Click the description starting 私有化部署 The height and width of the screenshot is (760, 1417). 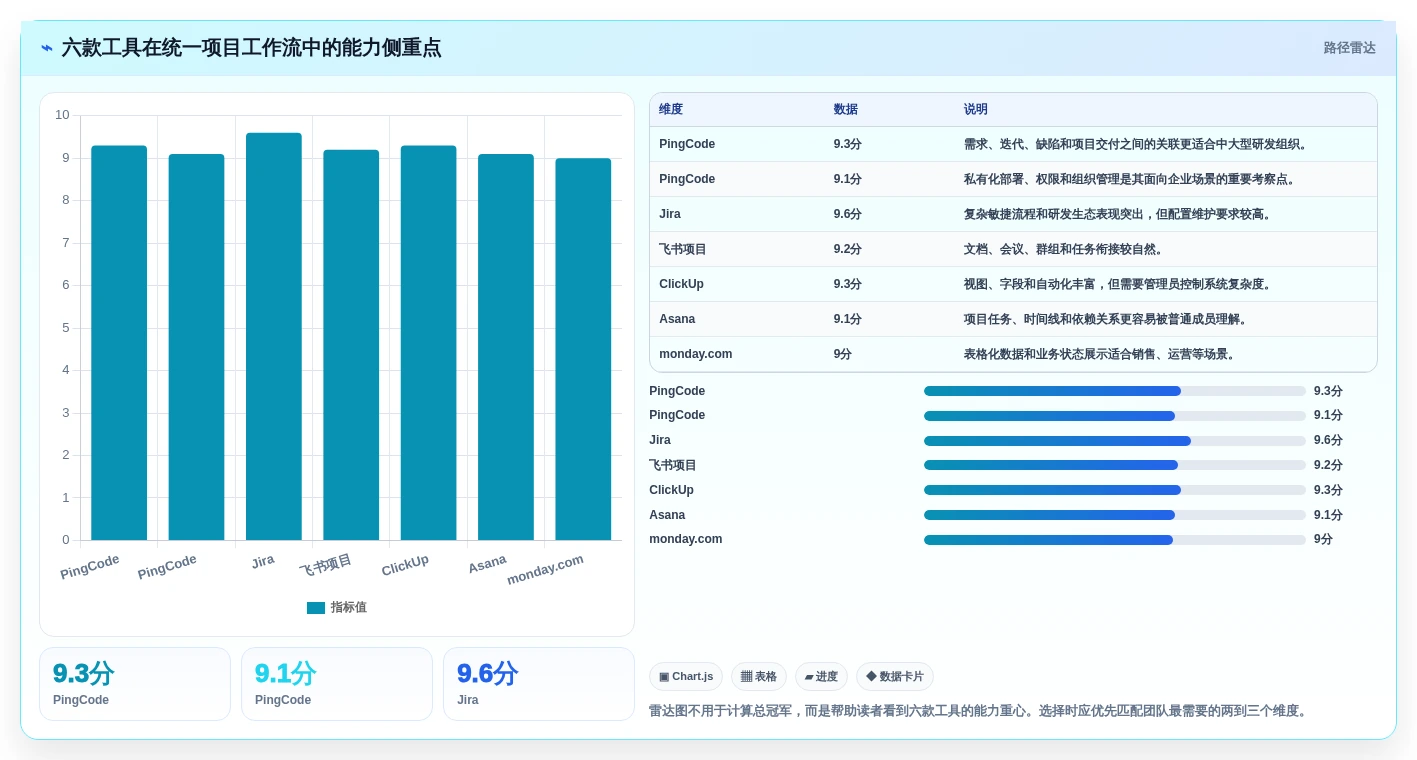(1131, 179)
